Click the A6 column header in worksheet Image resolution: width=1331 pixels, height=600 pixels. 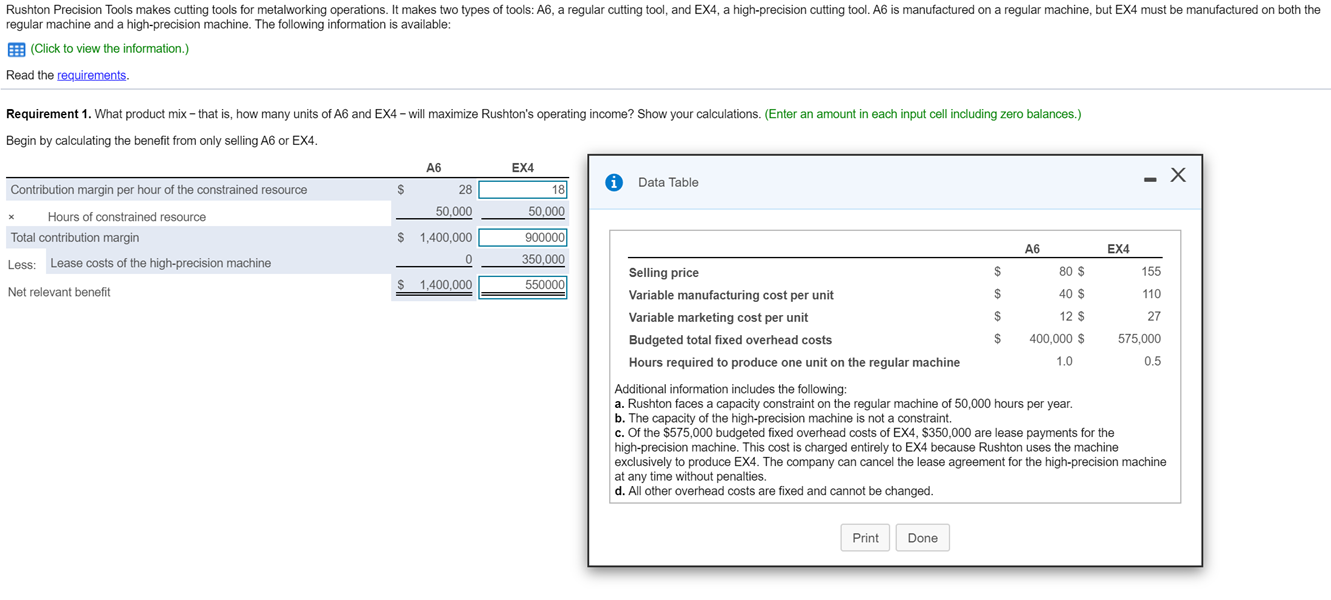(x=433, y=168)
